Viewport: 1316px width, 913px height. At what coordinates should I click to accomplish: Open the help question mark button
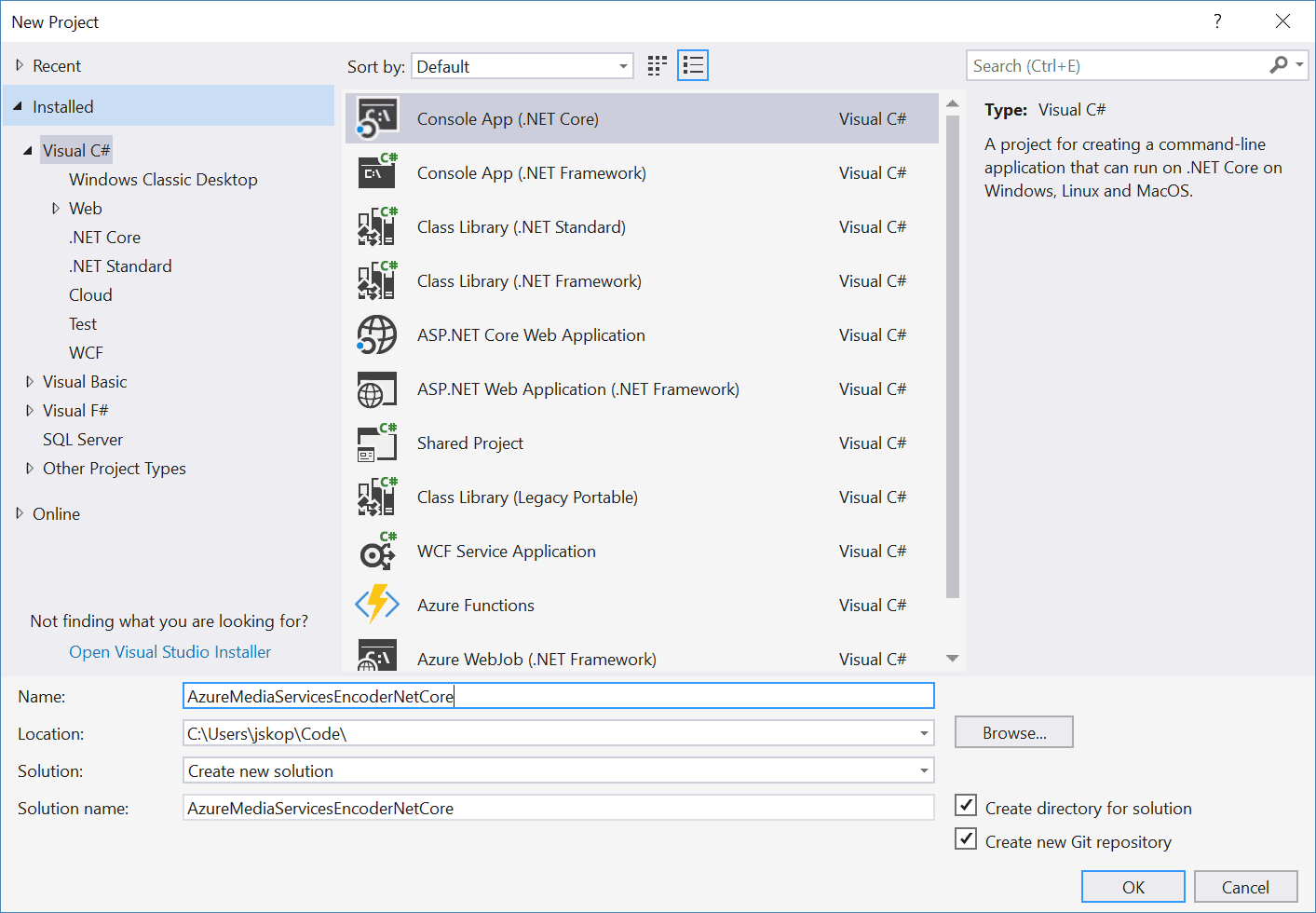[1217, 21]
